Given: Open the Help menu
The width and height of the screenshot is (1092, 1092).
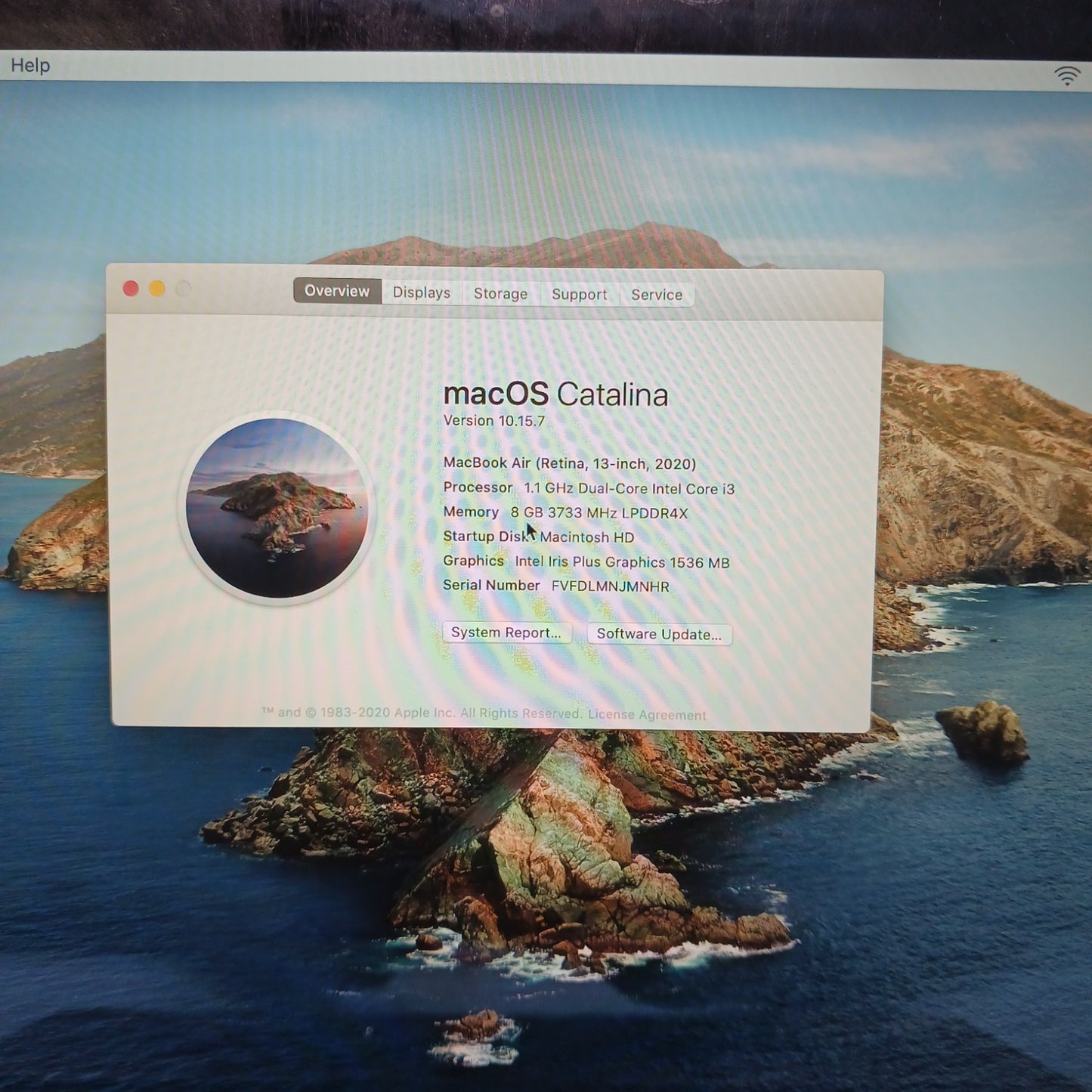Looking at the screenshot, I should coord(30,66).
